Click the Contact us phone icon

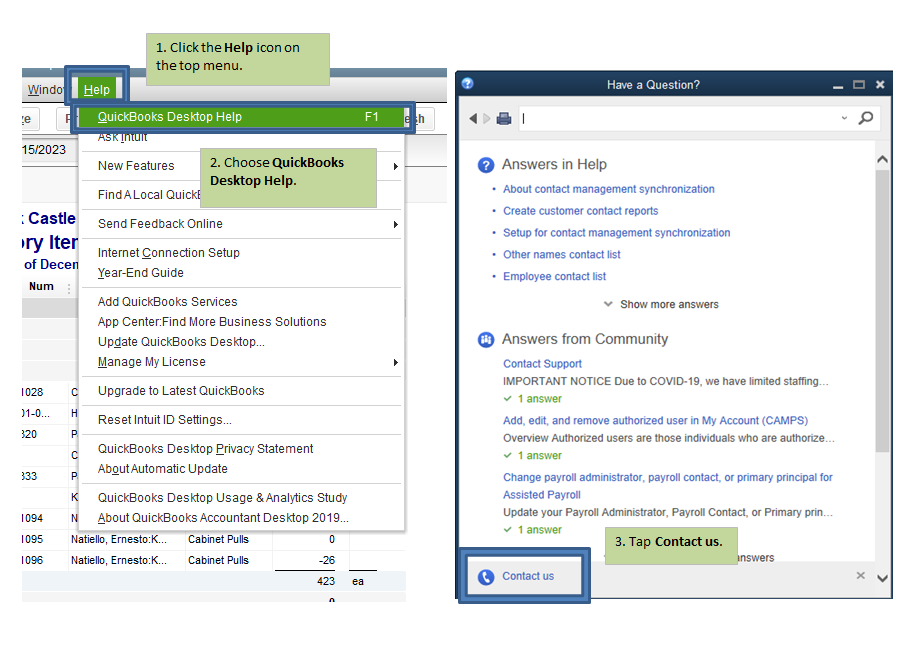click(487, 576)
